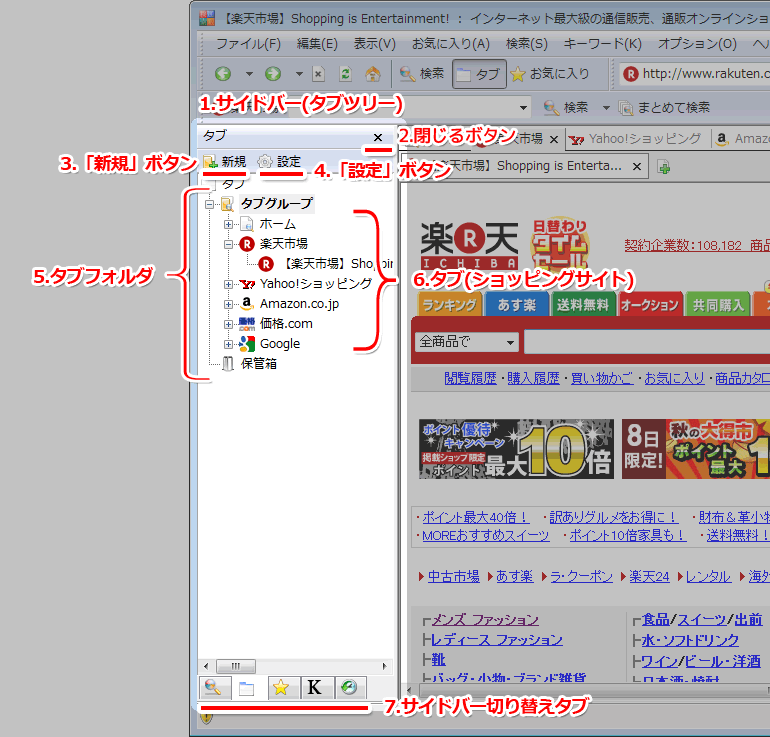Click the sidebar horizontal scrollbar thumb
The width and height of the screenshot is (770, 737).
coord(236,666)
